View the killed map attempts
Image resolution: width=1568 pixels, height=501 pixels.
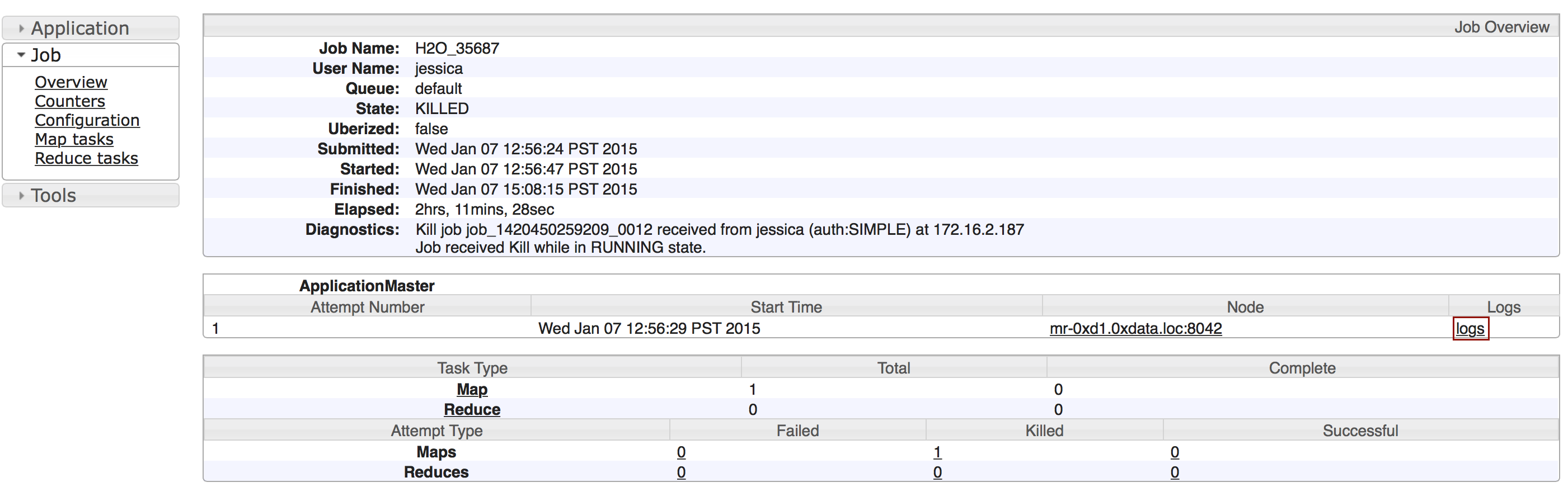(937, 452)
